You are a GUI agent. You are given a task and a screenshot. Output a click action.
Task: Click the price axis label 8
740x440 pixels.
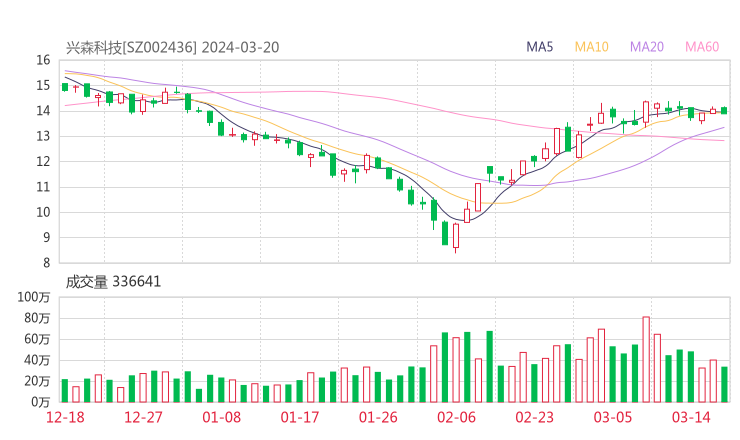[x=46, y=263]
